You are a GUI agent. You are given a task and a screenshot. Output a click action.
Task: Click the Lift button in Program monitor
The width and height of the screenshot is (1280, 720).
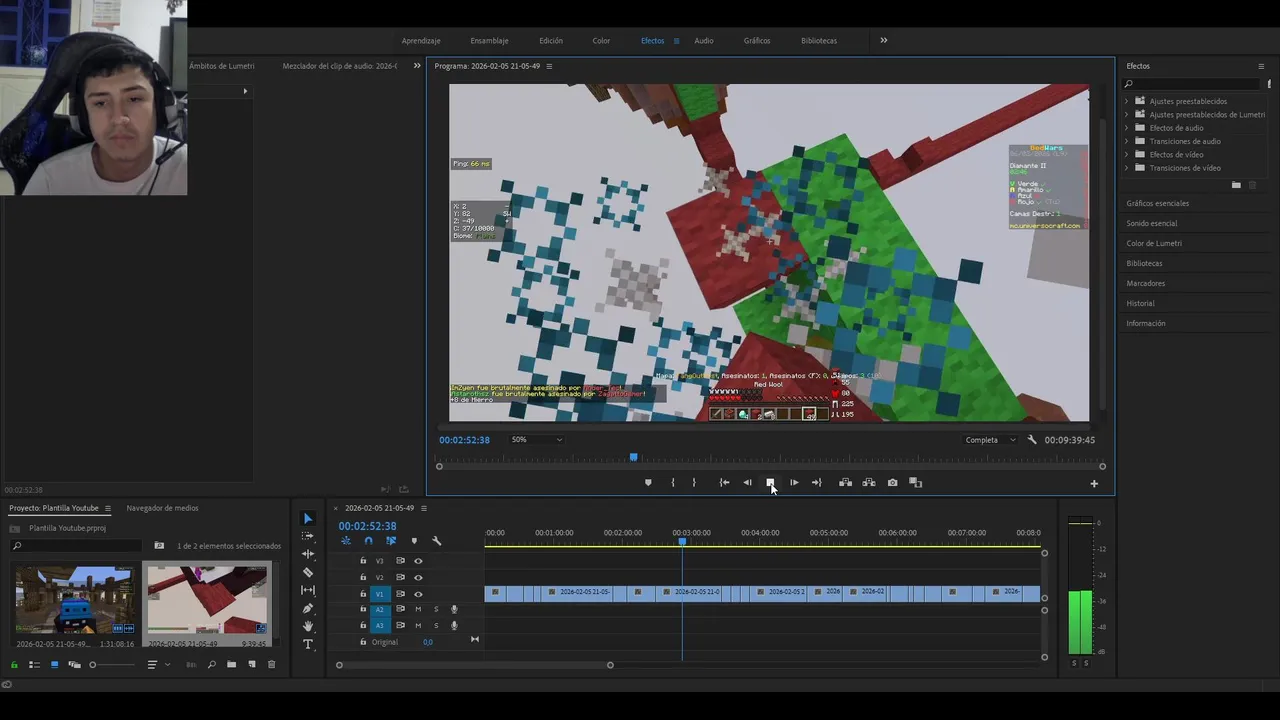845,483
